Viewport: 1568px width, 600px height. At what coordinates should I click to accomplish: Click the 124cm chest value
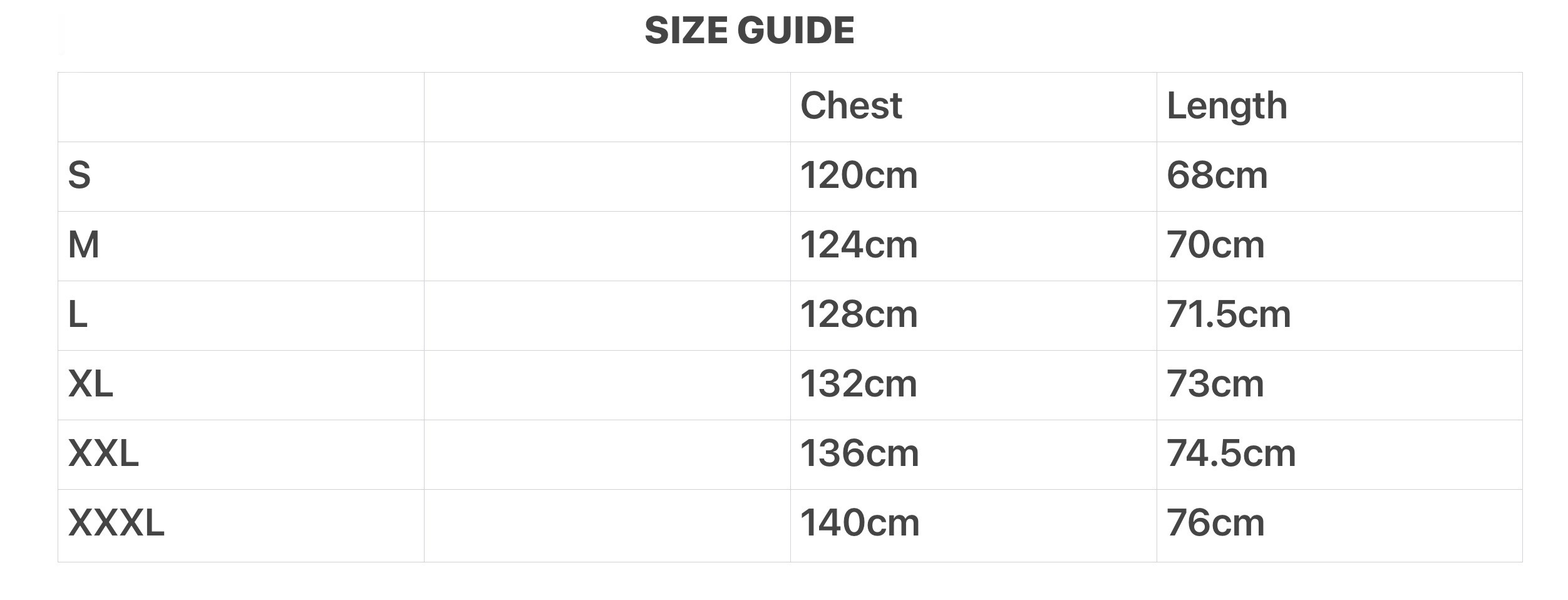(859, 245)
